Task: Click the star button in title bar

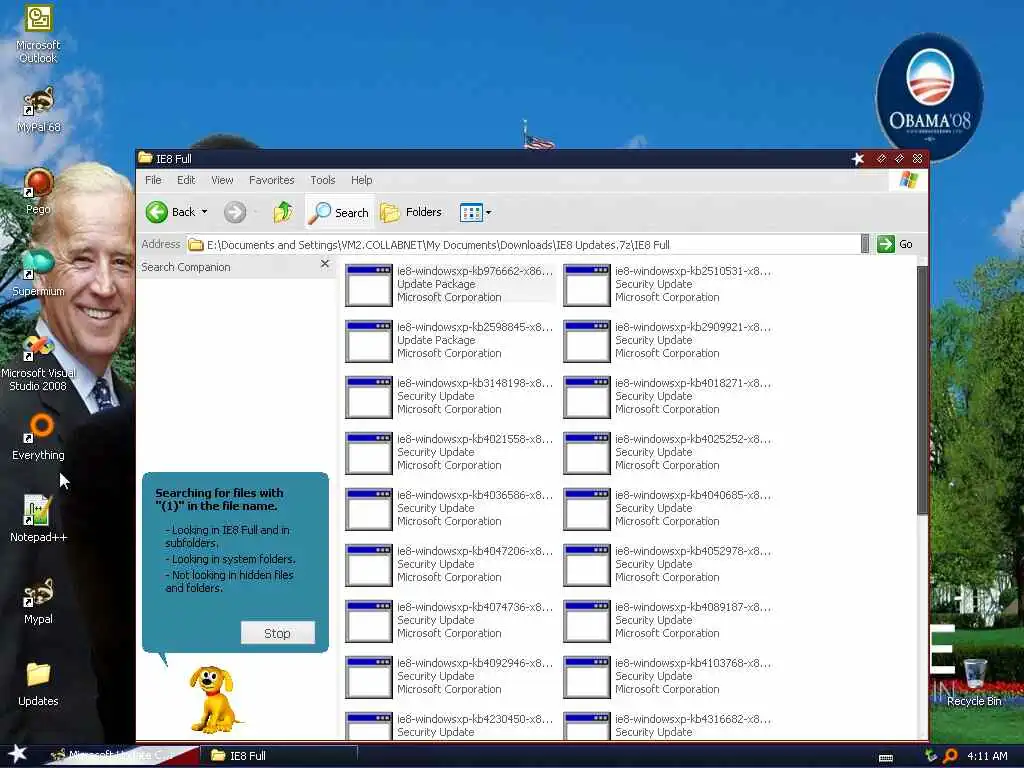Action: [x=858, y=159]
